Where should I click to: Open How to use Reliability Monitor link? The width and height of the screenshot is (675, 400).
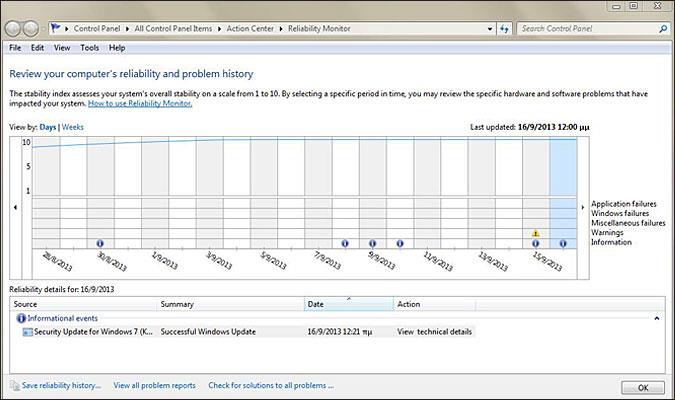point(138,104)
